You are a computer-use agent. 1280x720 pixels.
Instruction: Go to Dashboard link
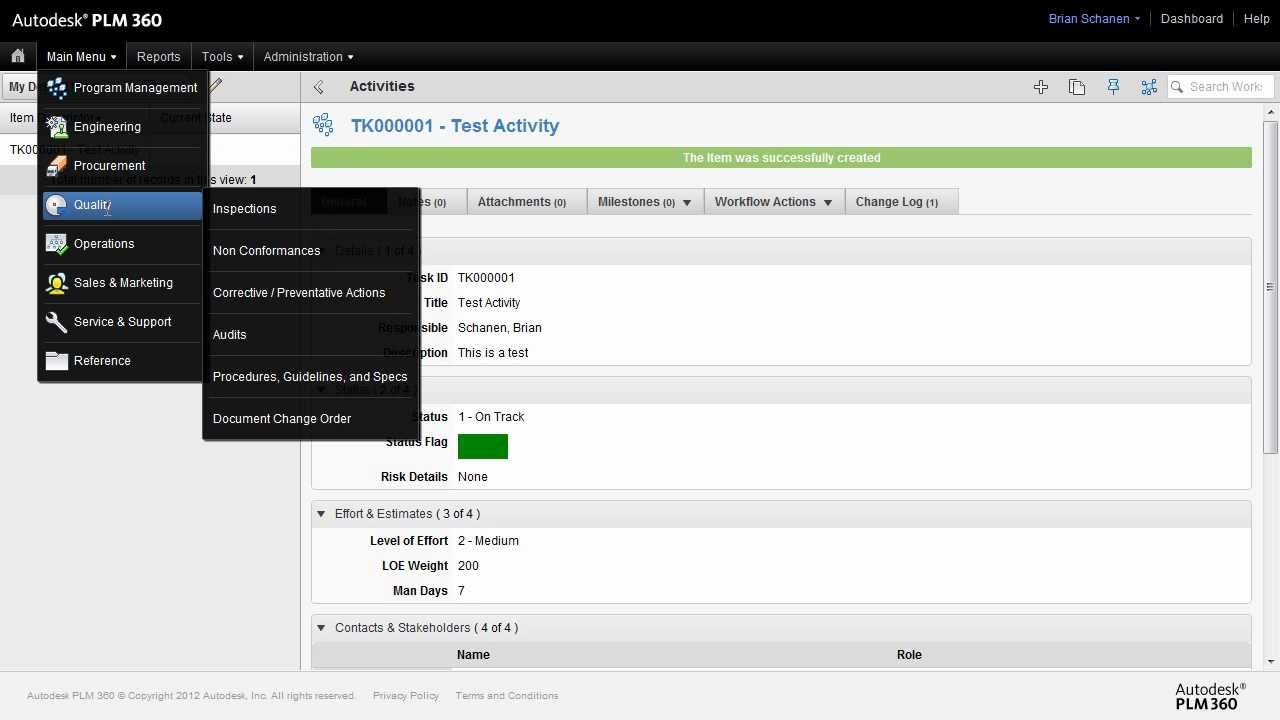1192,19
